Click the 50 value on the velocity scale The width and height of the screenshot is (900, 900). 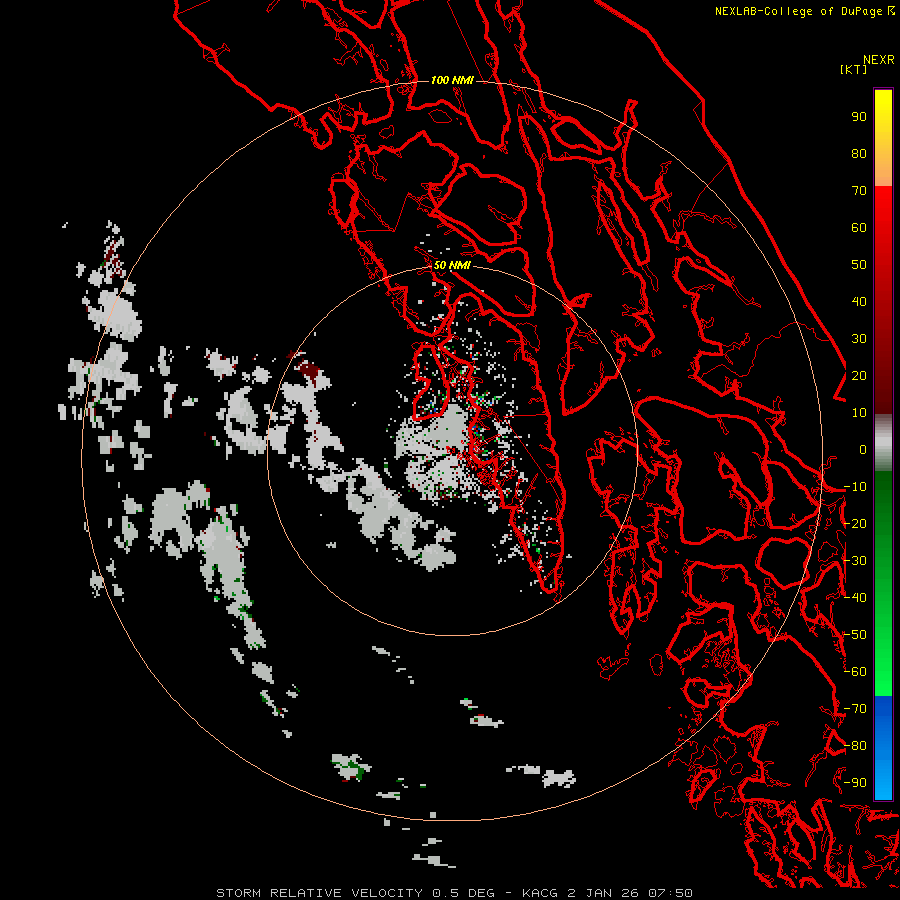click(859, 265)
